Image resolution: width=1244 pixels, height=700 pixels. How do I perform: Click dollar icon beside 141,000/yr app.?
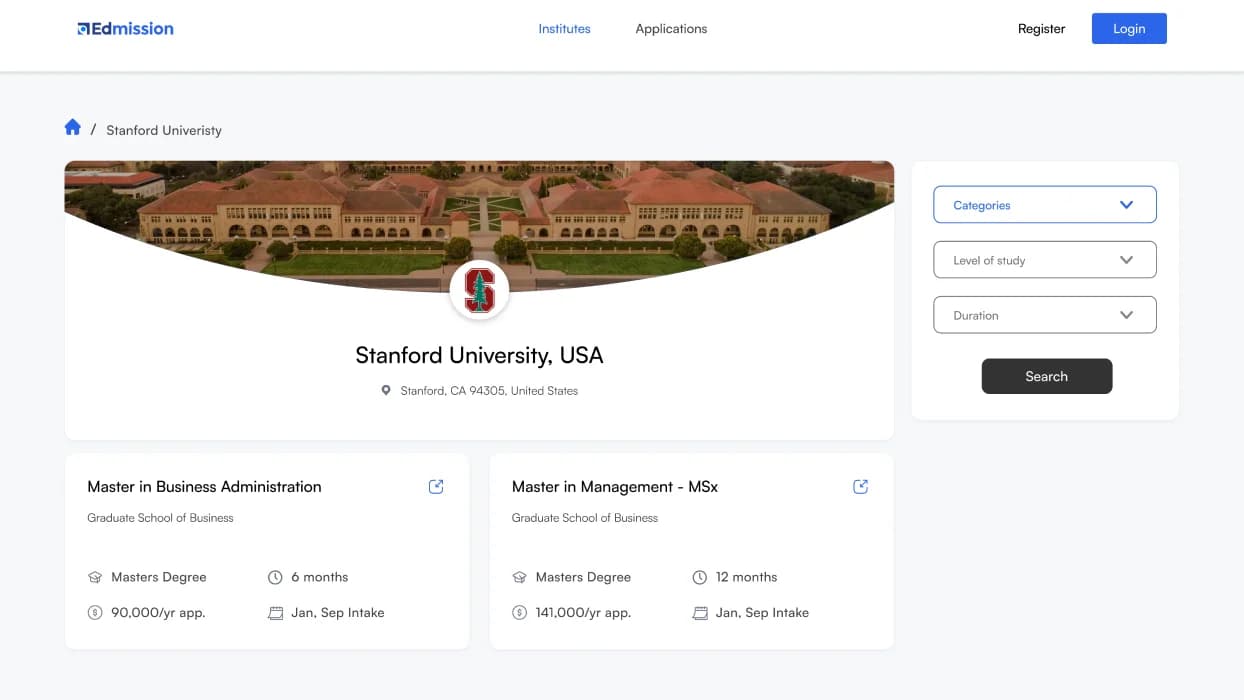point(519,612)
